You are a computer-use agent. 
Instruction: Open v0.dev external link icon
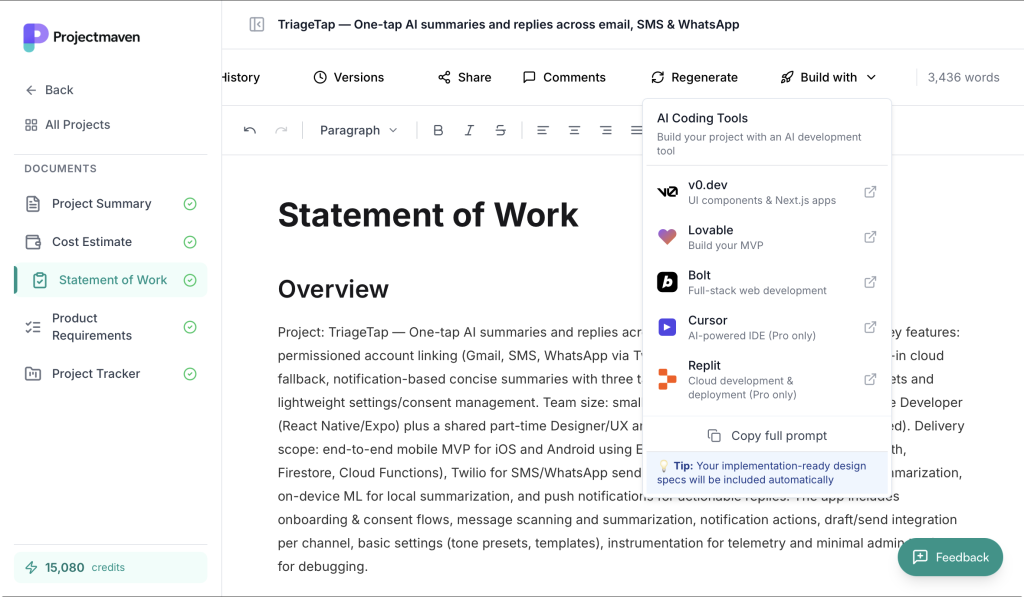870,192
